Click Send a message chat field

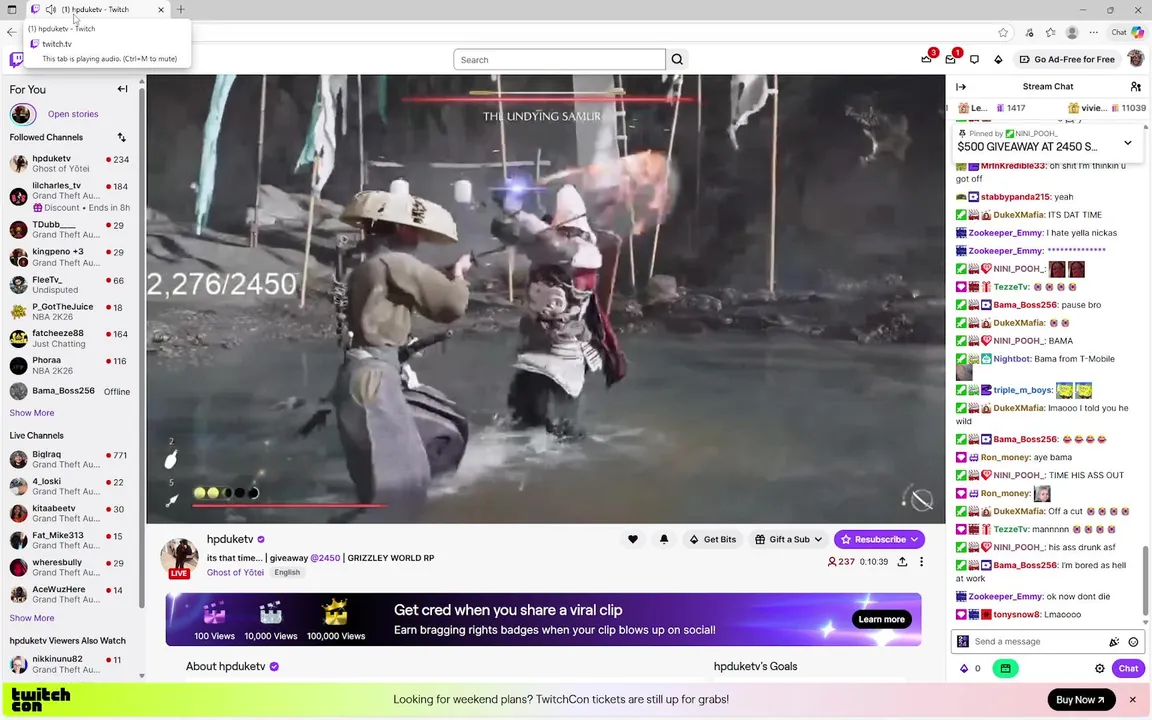pyautogui.click(x=1039, y=642)
